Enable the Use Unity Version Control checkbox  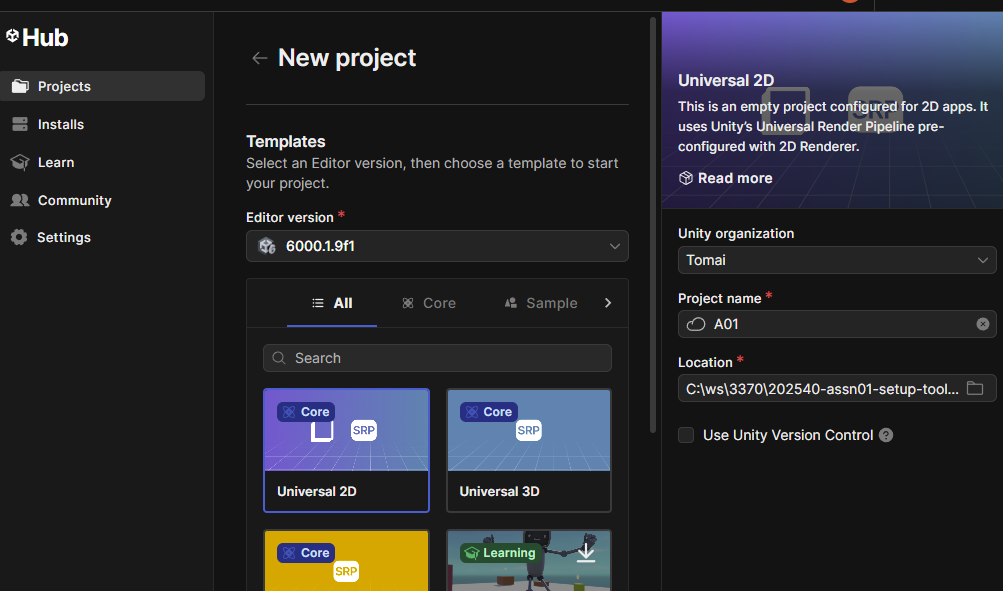tap(686, 436)
